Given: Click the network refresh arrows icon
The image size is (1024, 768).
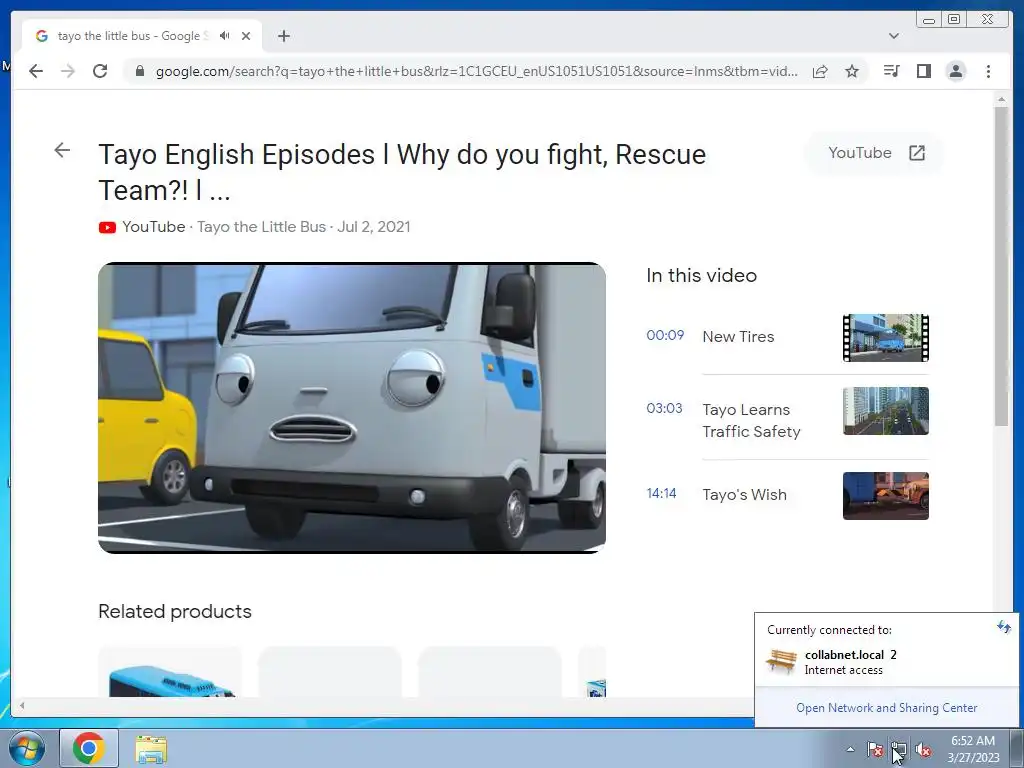Looking at the screenshot, I should 1003,628.
